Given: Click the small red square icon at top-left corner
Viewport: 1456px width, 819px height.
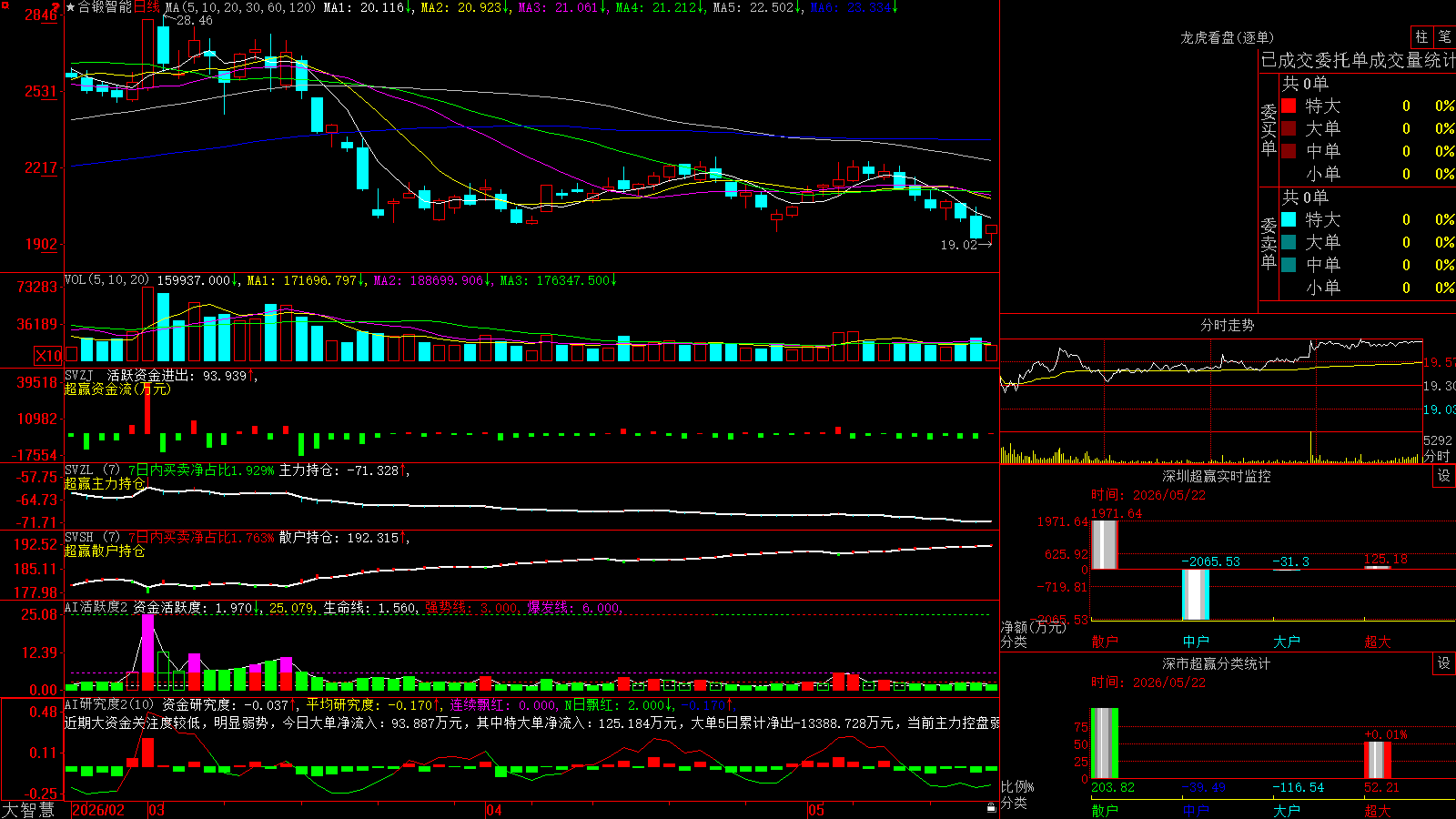Looking at the screenshot, I should (5, 5).
